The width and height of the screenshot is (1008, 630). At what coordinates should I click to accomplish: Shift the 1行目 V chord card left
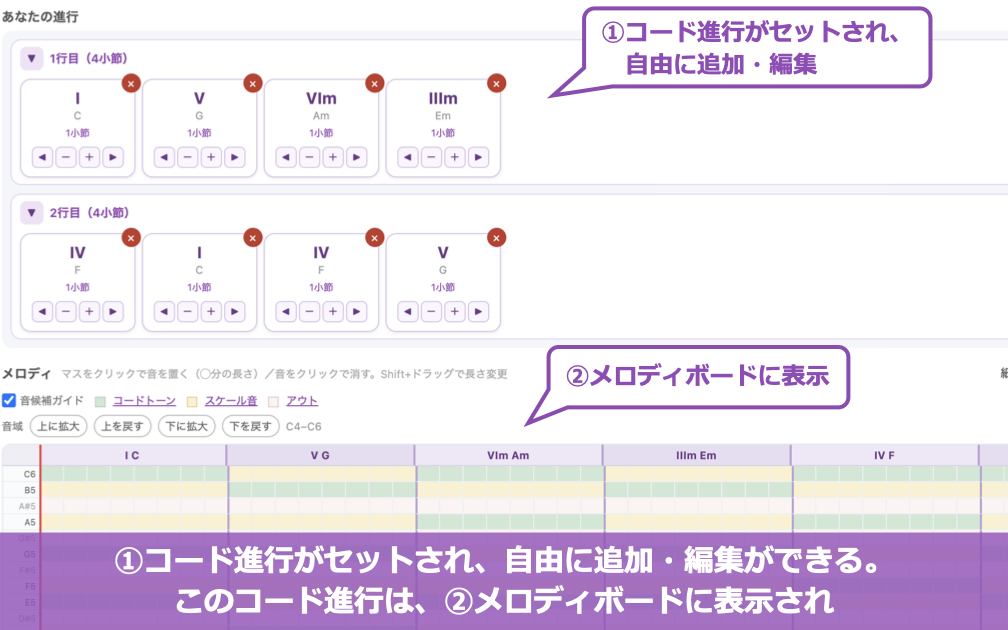[164, 158]
